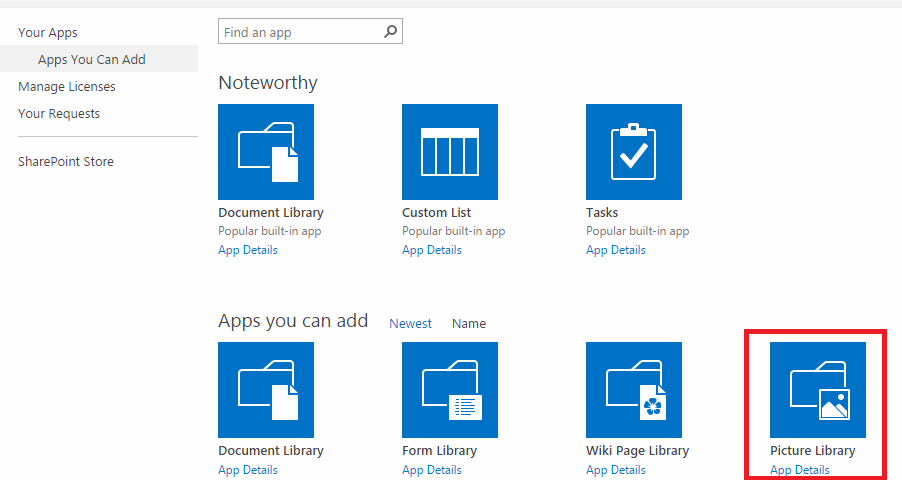The image size is (902, 480).
Task: Go to Your Apps in sidebar
Action: [48, 33]
